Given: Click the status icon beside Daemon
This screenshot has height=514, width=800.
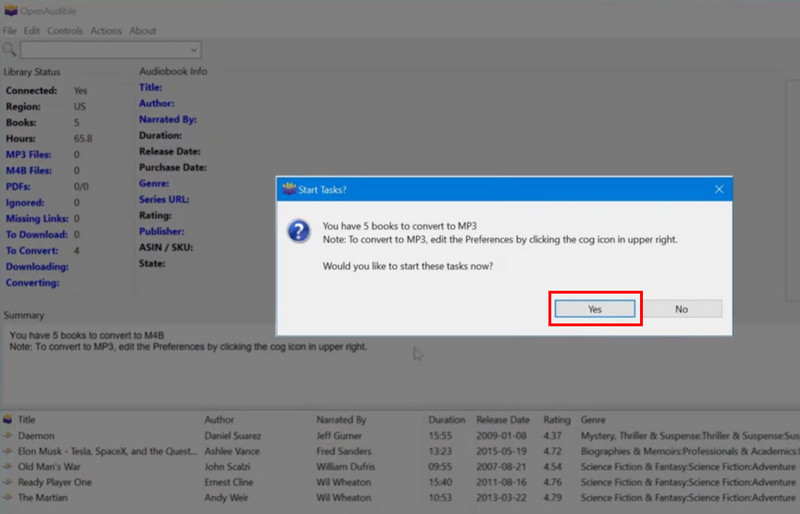Looking at the screenshot, I should pyautogui.click(x=8, y=435).
